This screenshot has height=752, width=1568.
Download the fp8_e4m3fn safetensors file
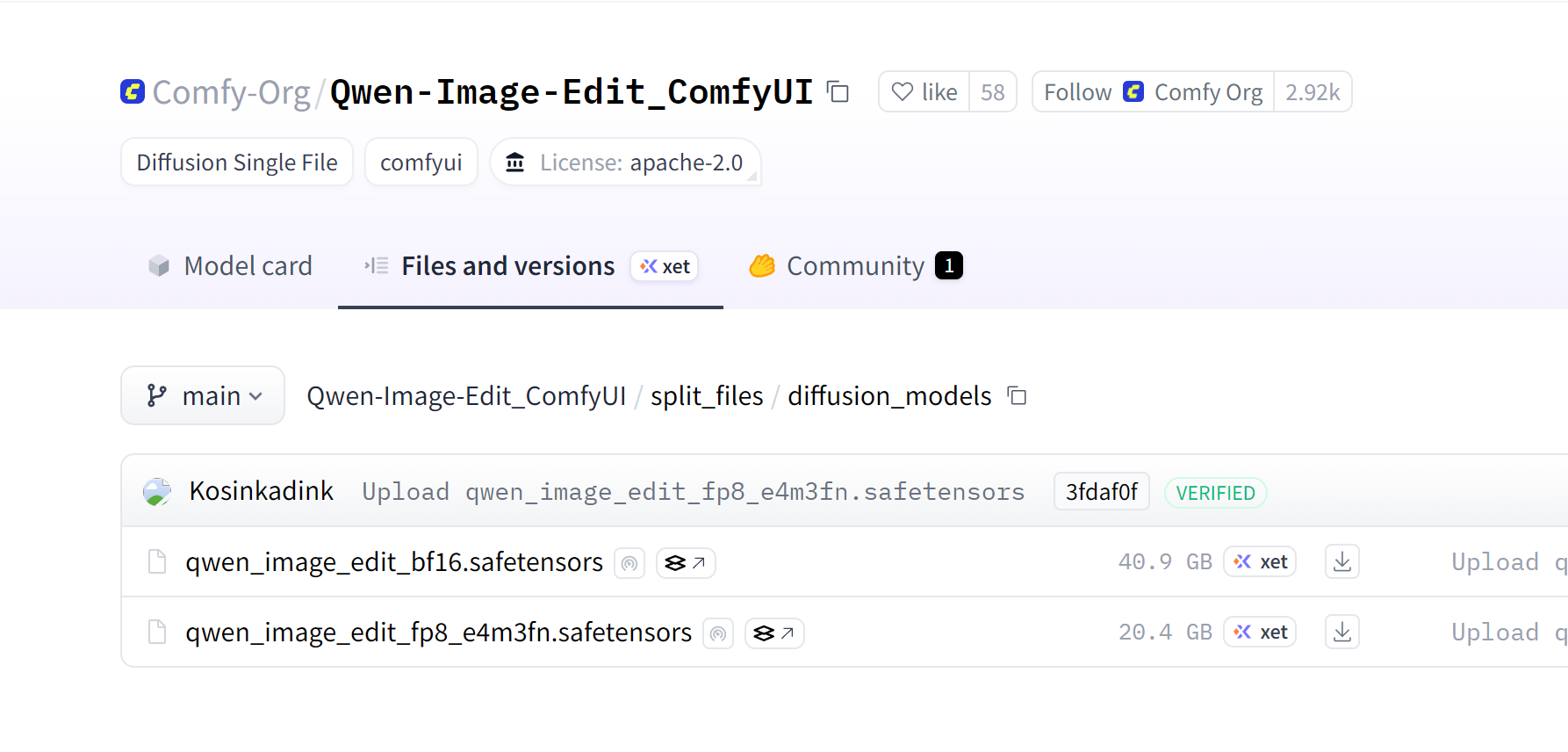pyautogui.click(x=1342, y=632)
